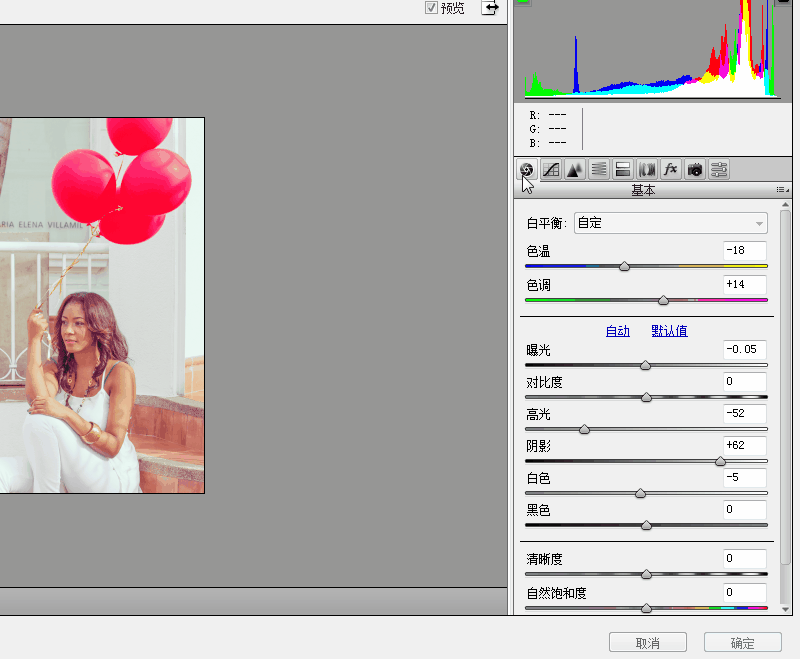Click the panel scrollbar down arrow
The image size is (800, 659).
(785, 609)
